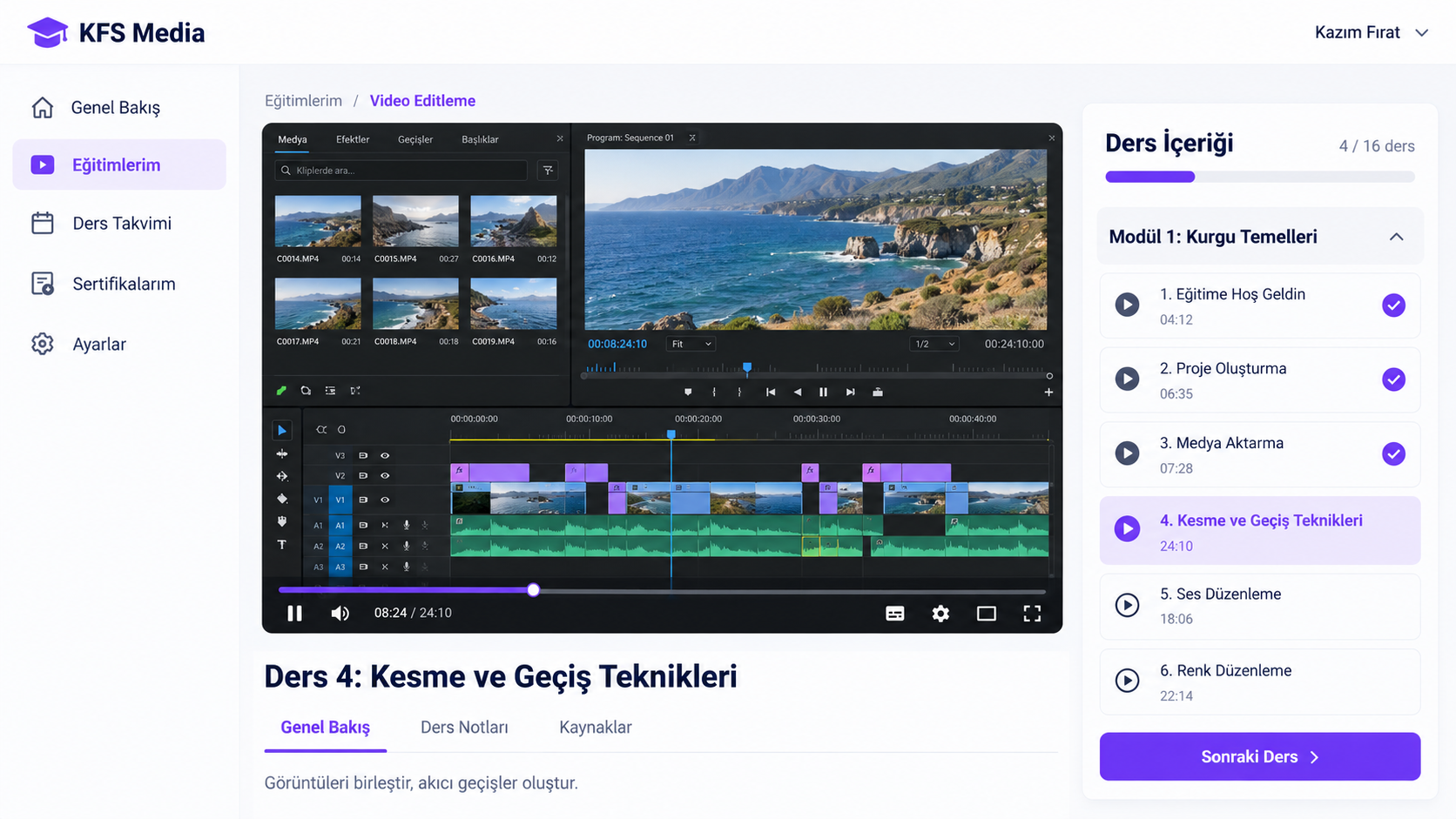Toggle visibility eye of track V3
This screenshot has height=819, width=1456.
click(x=385, y=455)
